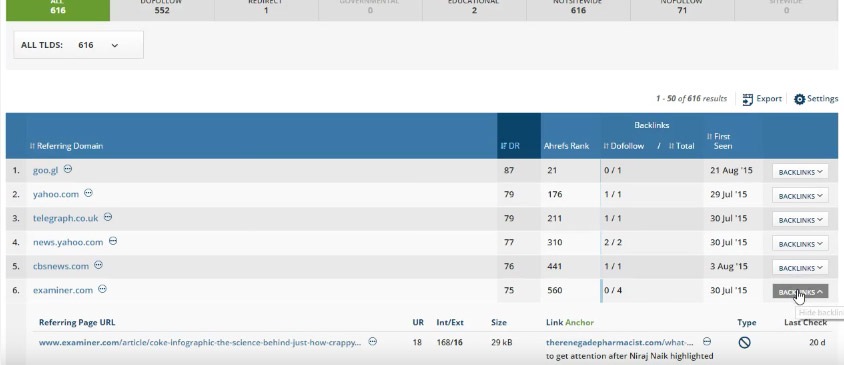Click the nofollow type icon in the examiner row
The image size is (844, 365).
(x=744, y=342)
